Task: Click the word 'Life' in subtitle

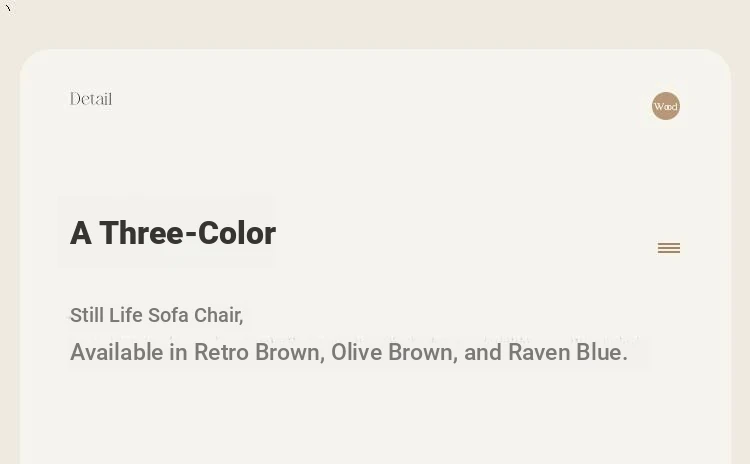Action: [x=126, y=316]
